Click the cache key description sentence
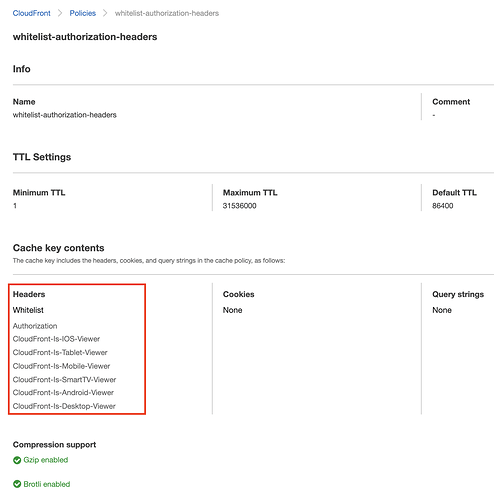The height and width of the screenshot is (500, 494). point(149,261)
